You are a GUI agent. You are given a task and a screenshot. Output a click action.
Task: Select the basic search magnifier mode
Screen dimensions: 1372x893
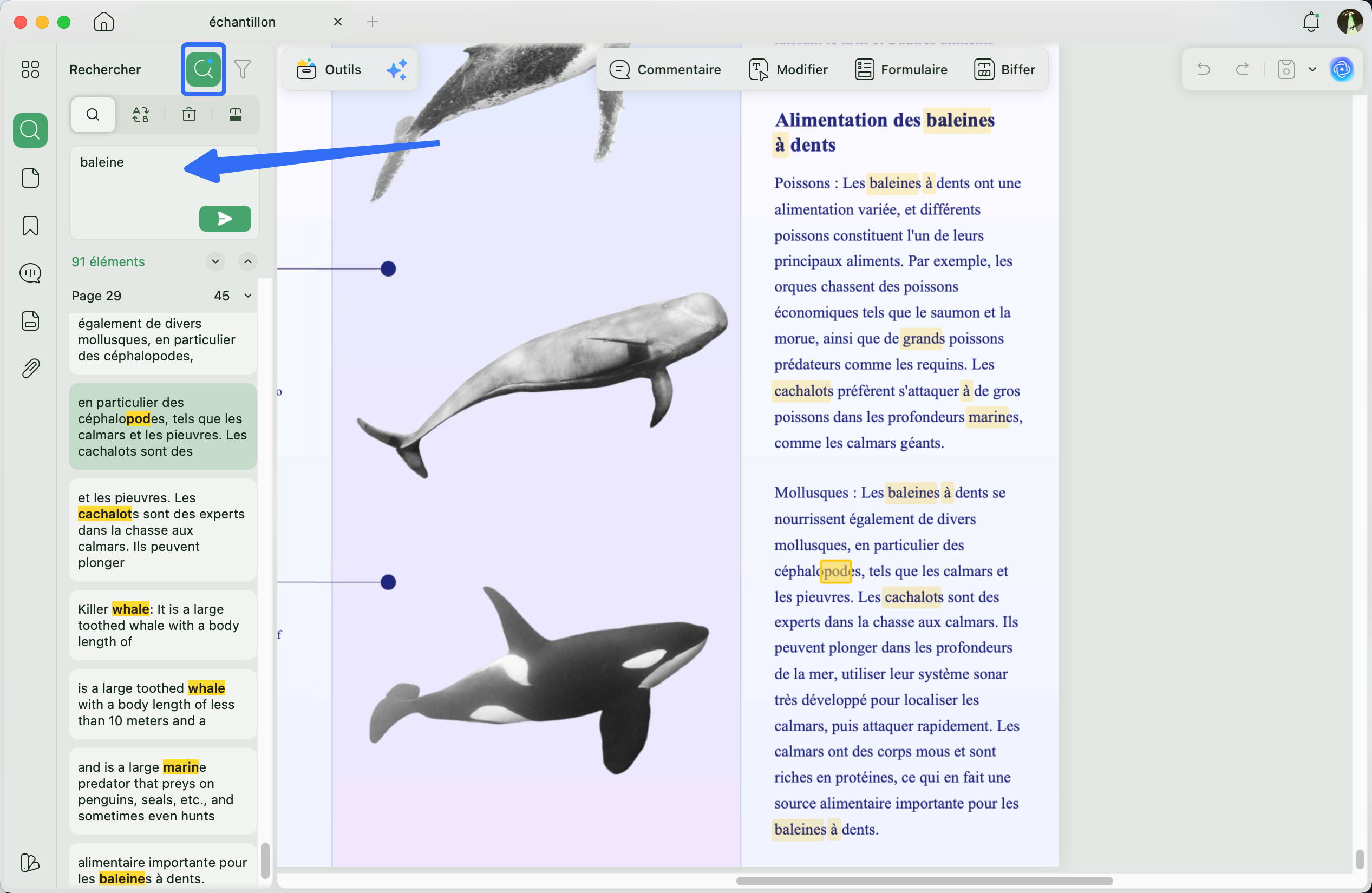pyautogui.click(x=93, y=115)
